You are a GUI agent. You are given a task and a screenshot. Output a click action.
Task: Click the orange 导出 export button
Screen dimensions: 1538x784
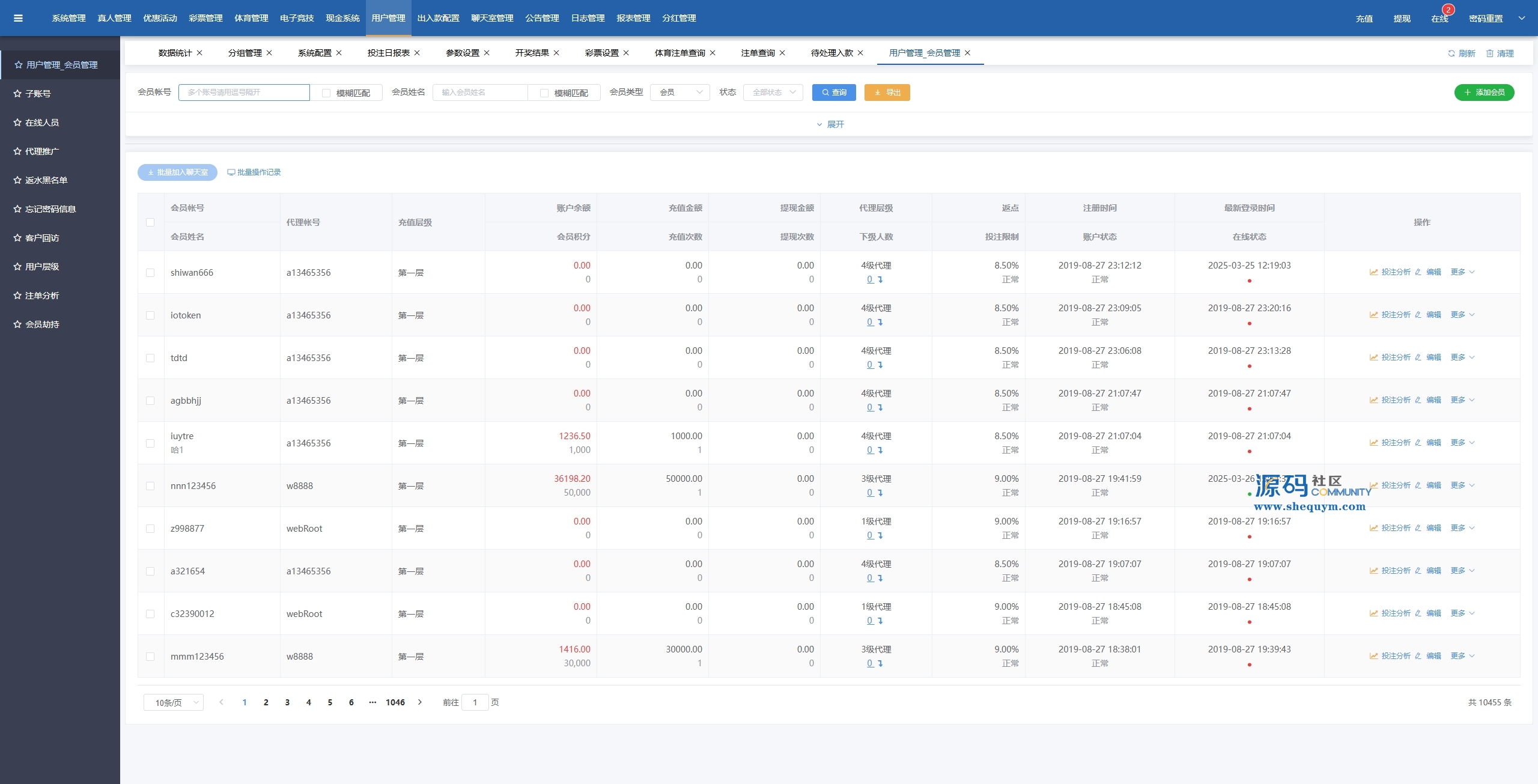pos(887,93)
